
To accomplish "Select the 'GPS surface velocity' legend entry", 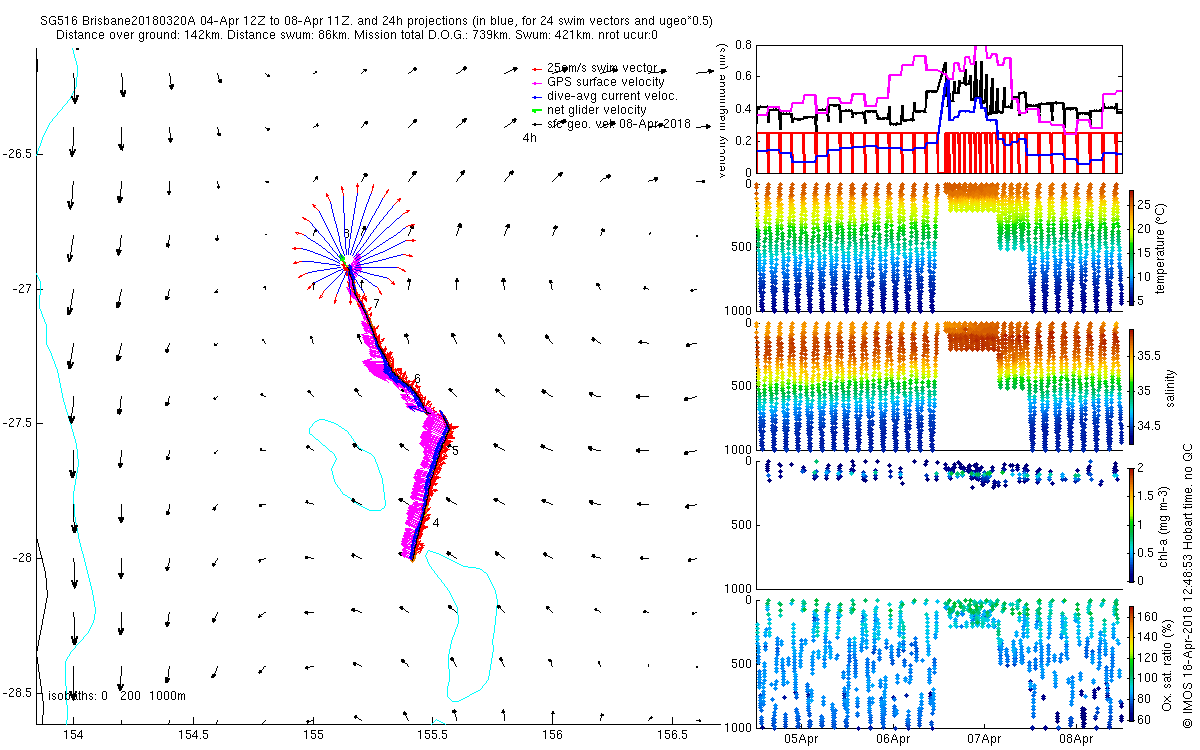I will point(597,81).
